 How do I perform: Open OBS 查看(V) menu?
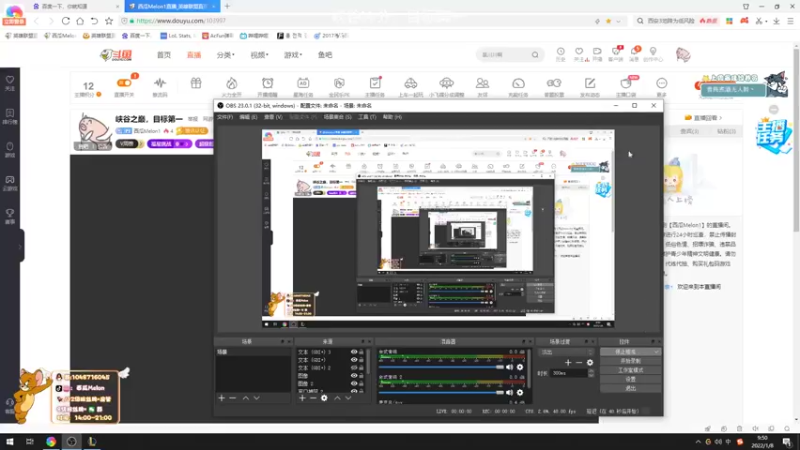click(273, 117)
